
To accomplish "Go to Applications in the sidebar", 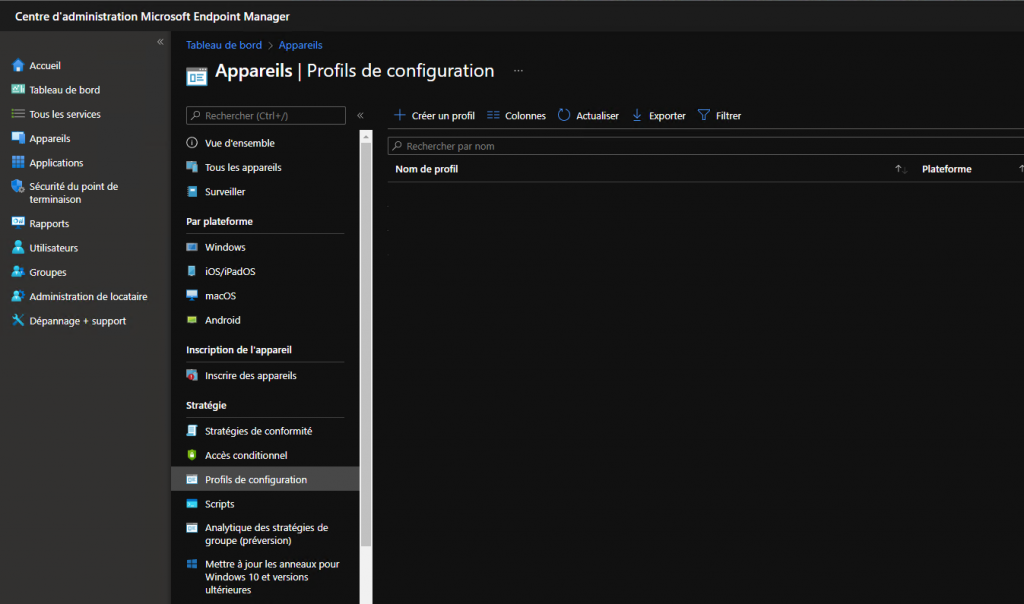I will (x=56, y=163).
